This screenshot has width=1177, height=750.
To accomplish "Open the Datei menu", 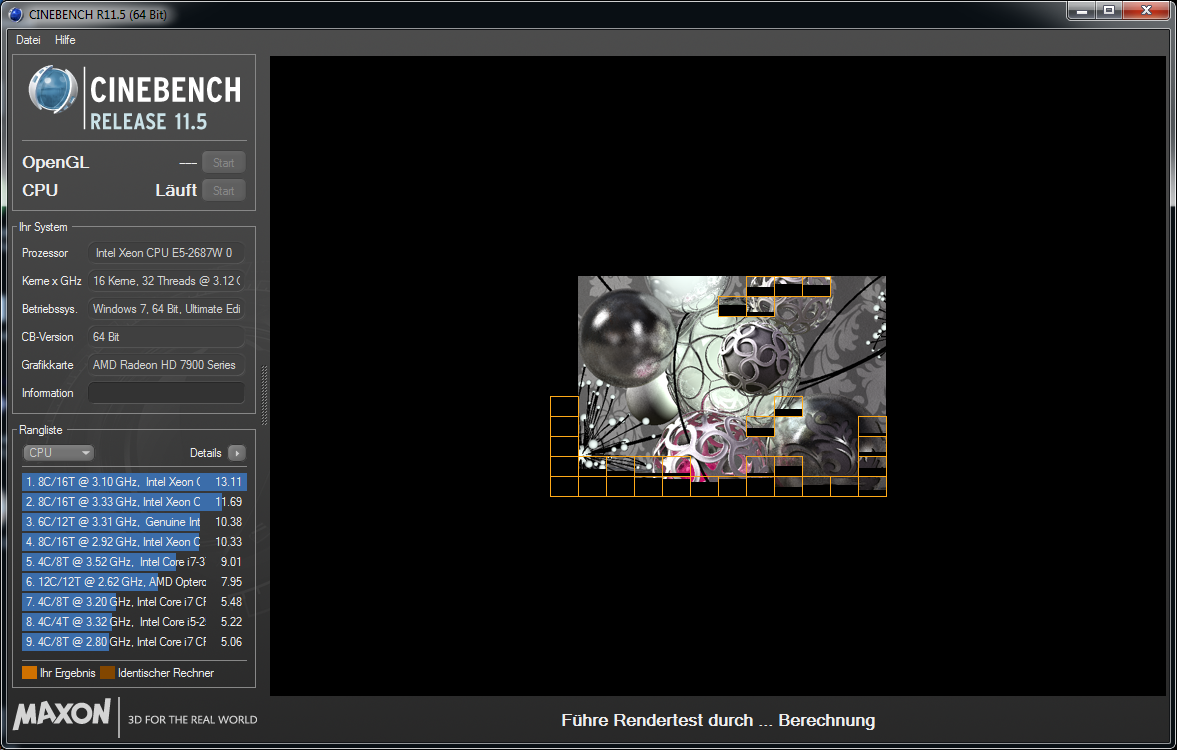I will click(28, 40).
